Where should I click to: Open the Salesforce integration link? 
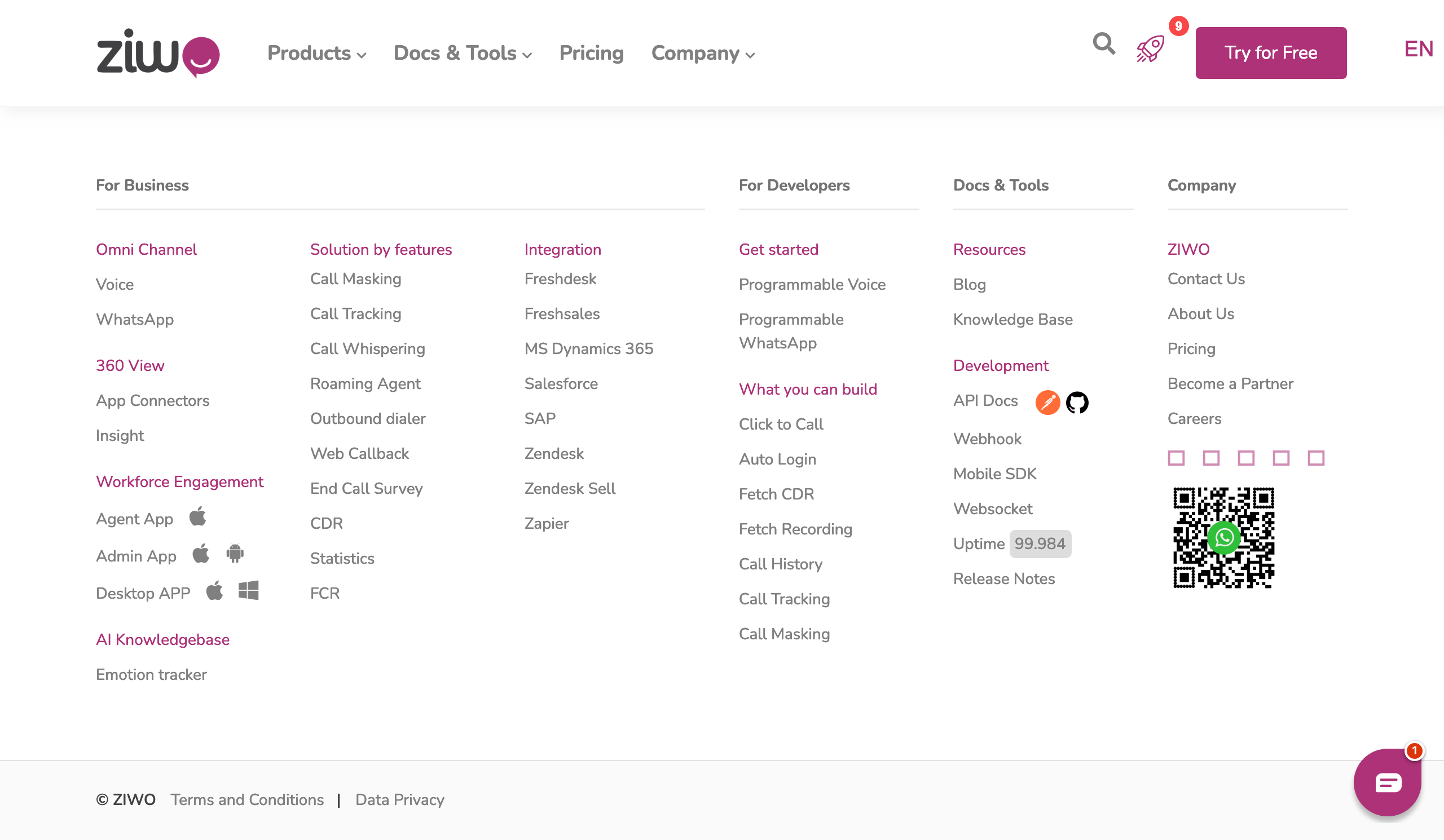coord(561,384)
